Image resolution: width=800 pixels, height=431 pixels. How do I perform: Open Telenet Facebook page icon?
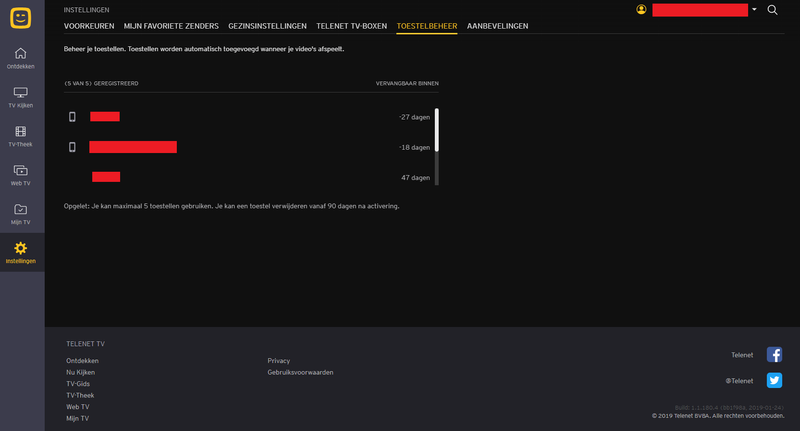(x=774, y=354)
